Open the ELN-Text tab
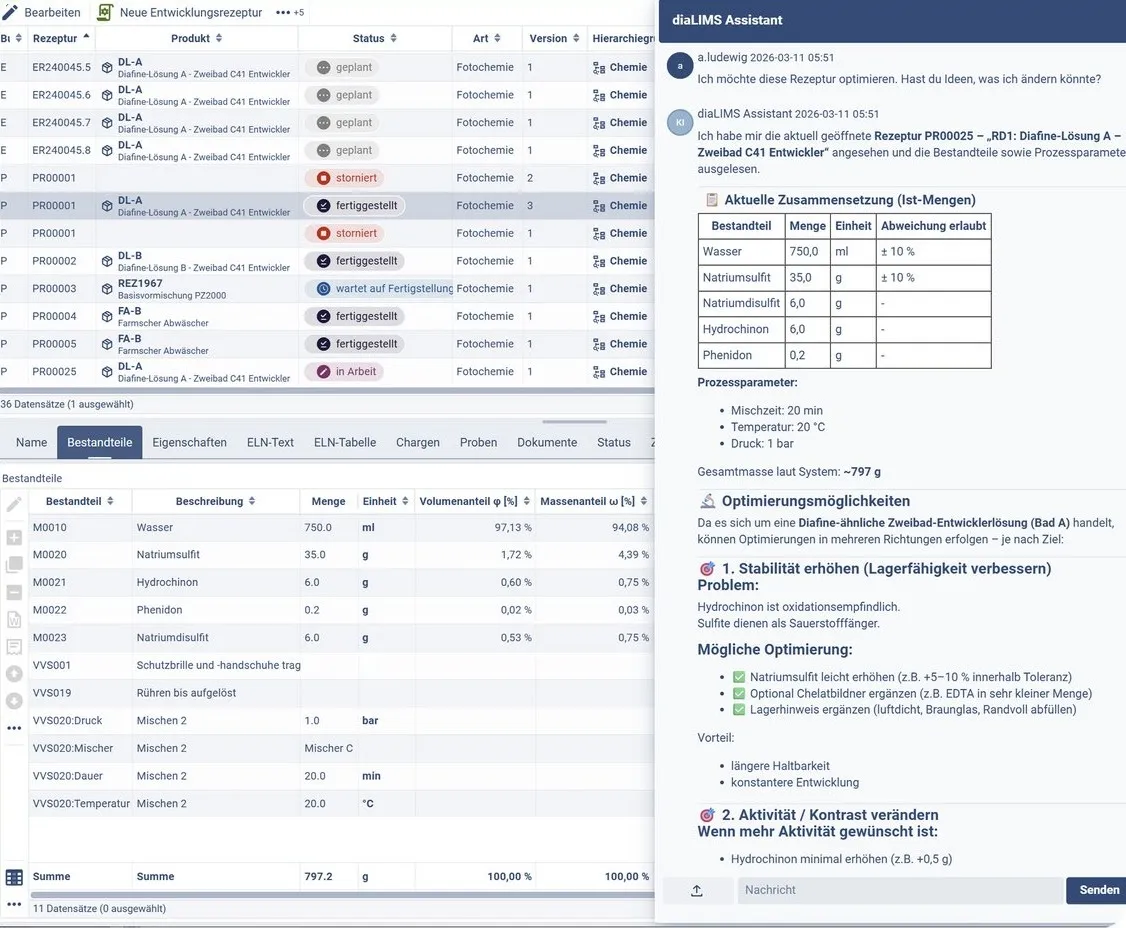The image size is (1126, 928). (271, 442)
